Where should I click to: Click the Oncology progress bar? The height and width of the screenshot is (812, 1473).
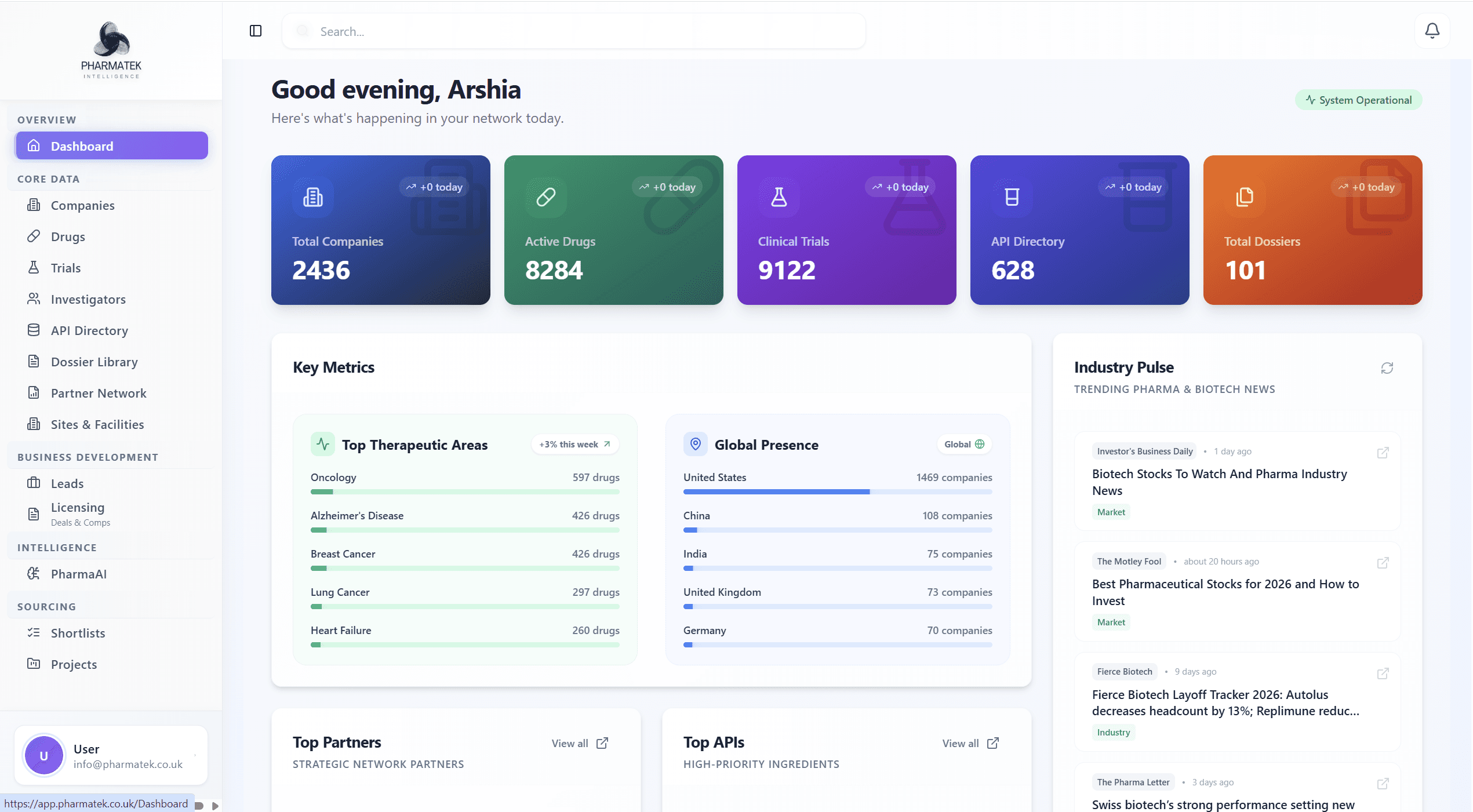[465, 492]
